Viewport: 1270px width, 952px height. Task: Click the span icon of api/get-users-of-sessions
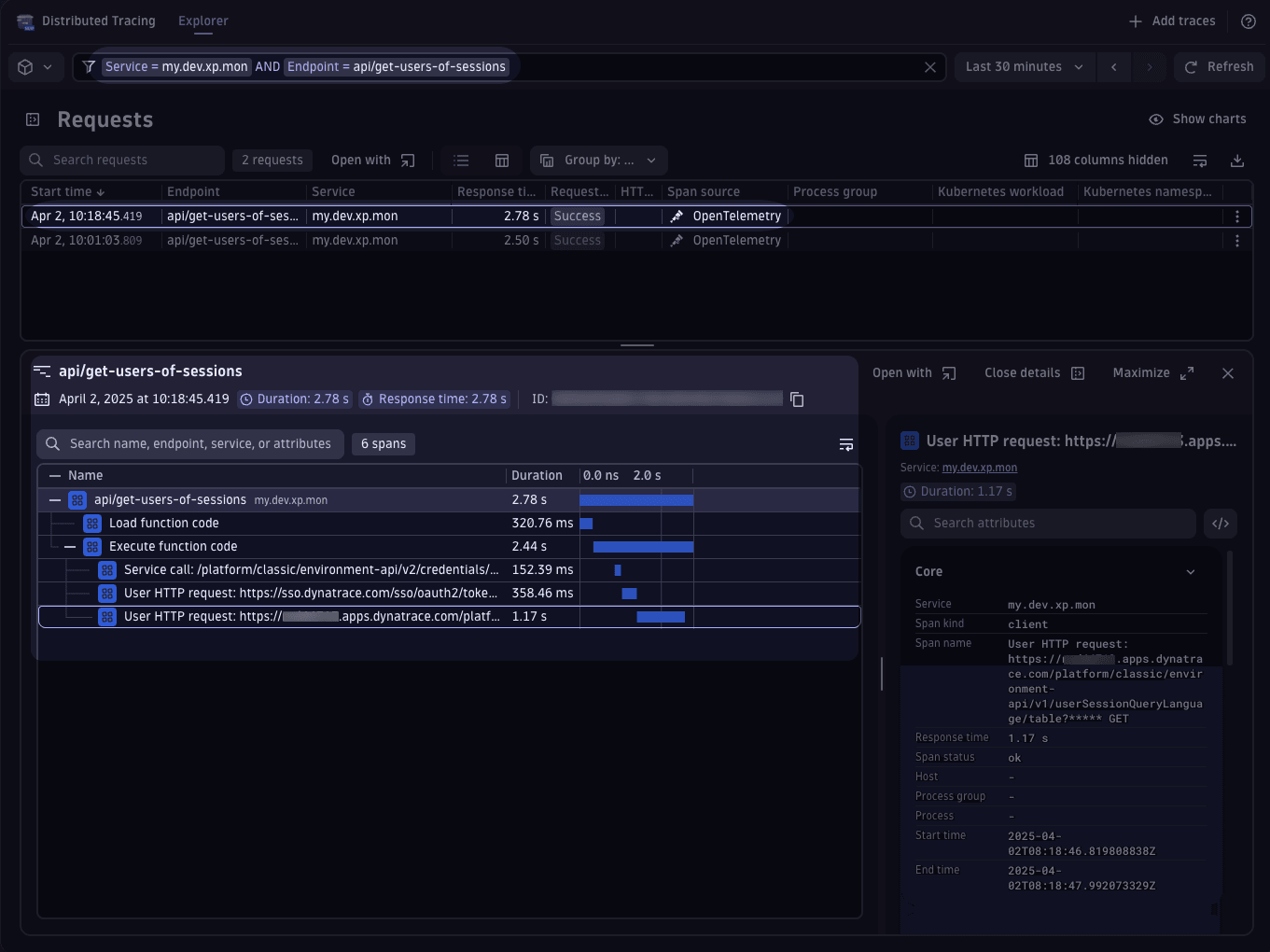click(x=77, y=500)
